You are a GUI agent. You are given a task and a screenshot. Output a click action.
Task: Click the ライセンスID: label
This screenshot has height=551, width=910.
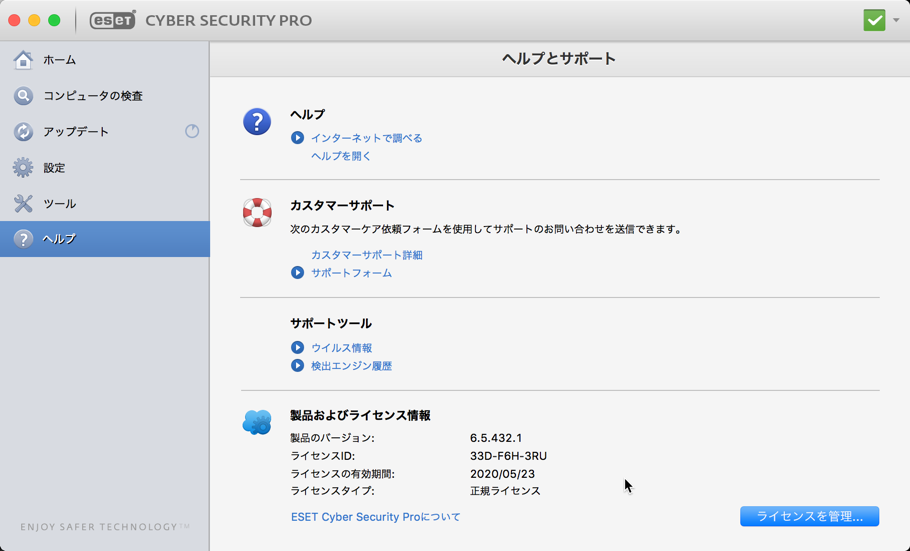click(x=323, y=456)
